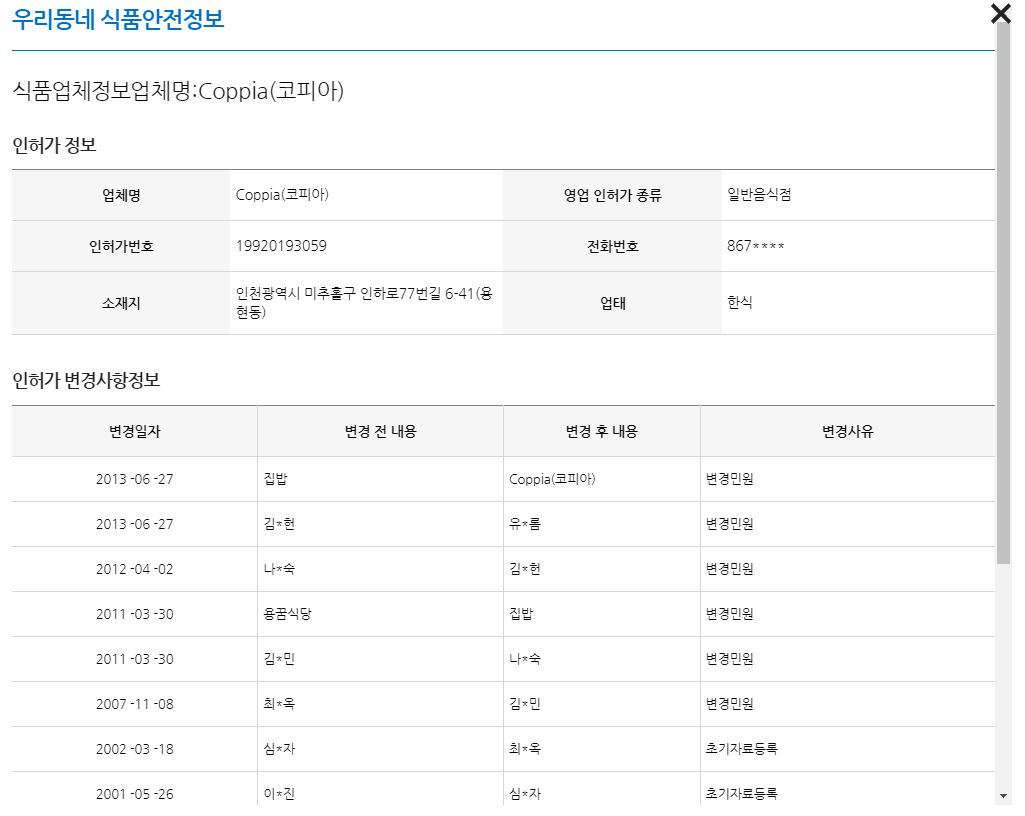Click the 인허가번호 label cell
The image size is (1025, 816).
(121, 246)
